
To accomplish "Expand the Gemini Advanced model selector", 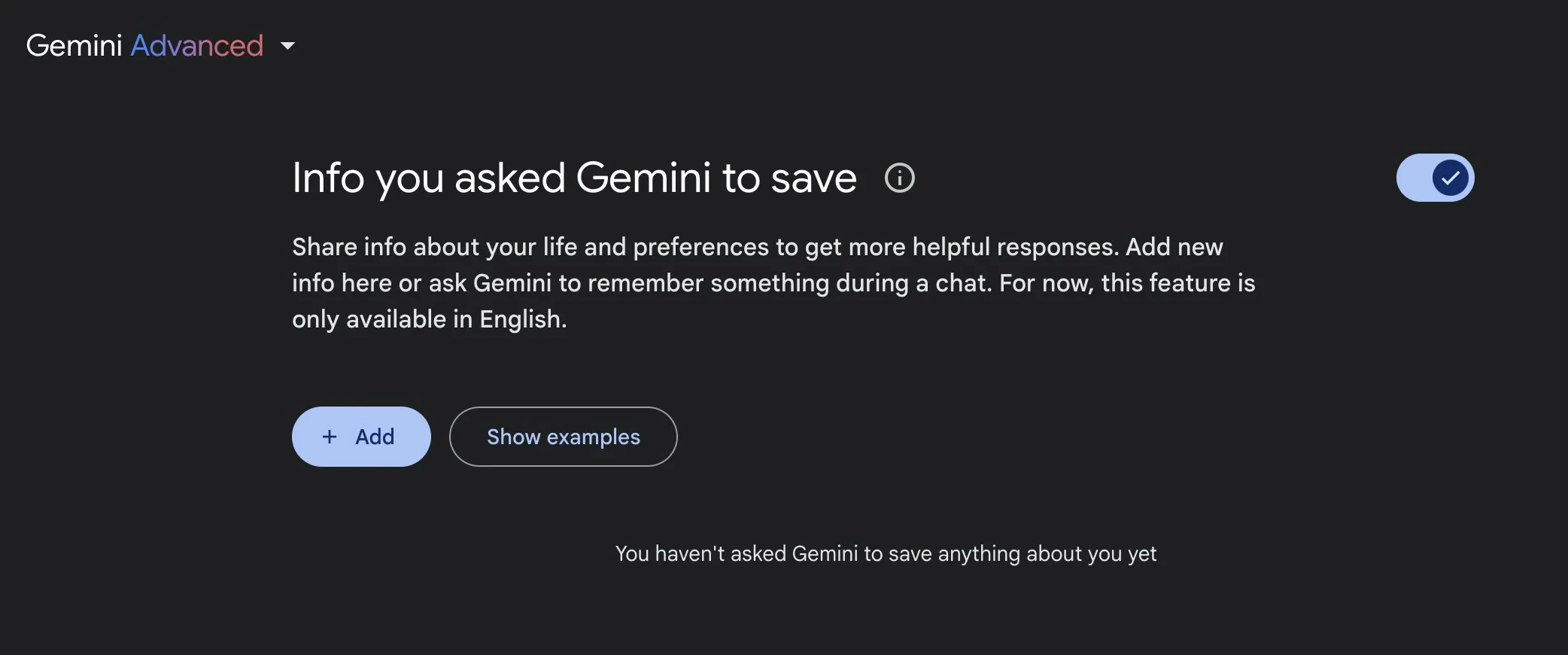I will click(x=161, y=46).
